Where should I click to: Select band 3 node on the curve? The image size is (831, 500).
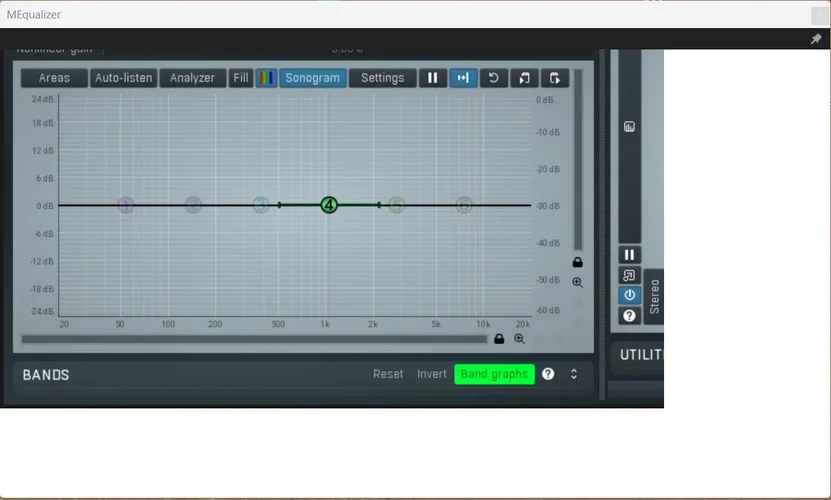coord(261,205)
